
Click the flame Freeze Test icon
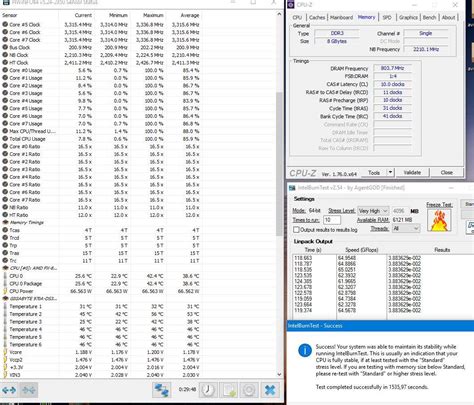[439, 220]
